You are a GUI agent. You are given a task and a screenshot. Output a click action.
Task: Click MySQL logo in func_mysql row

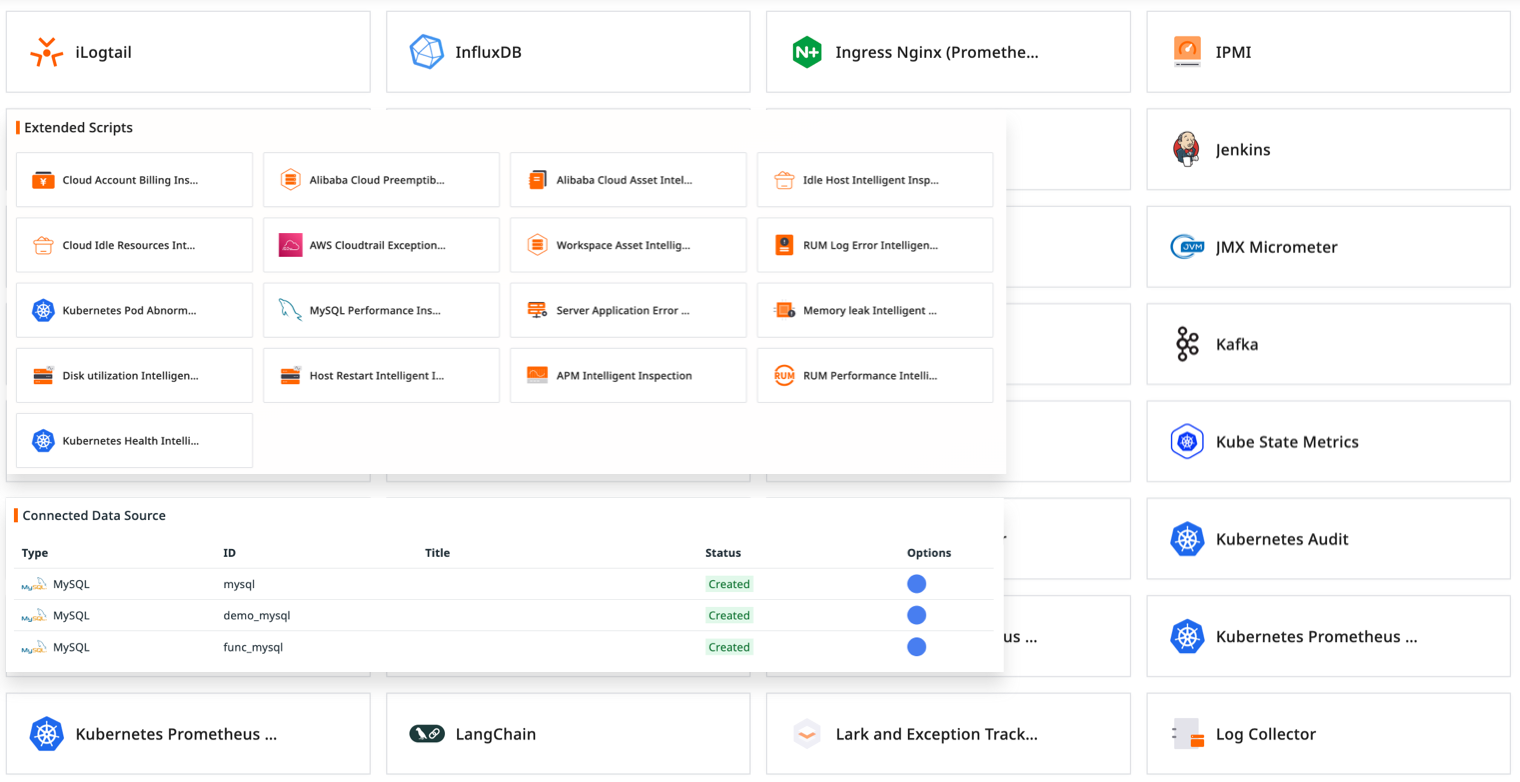[x=33, y=647]
